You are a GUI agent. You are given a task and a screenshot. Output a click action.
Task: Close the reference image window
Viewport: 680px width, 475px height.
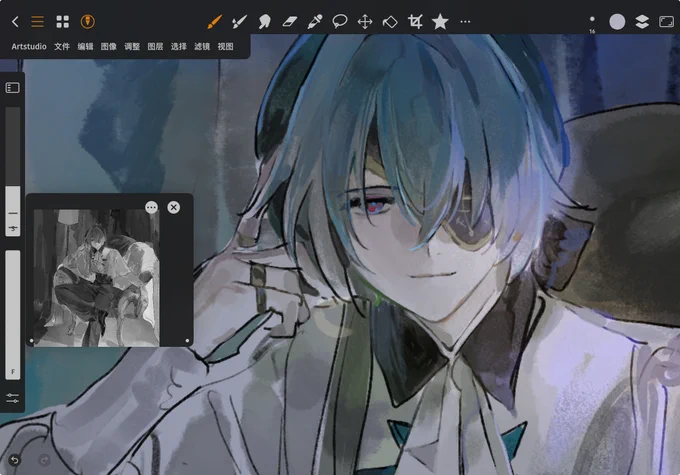click(173, 207)
